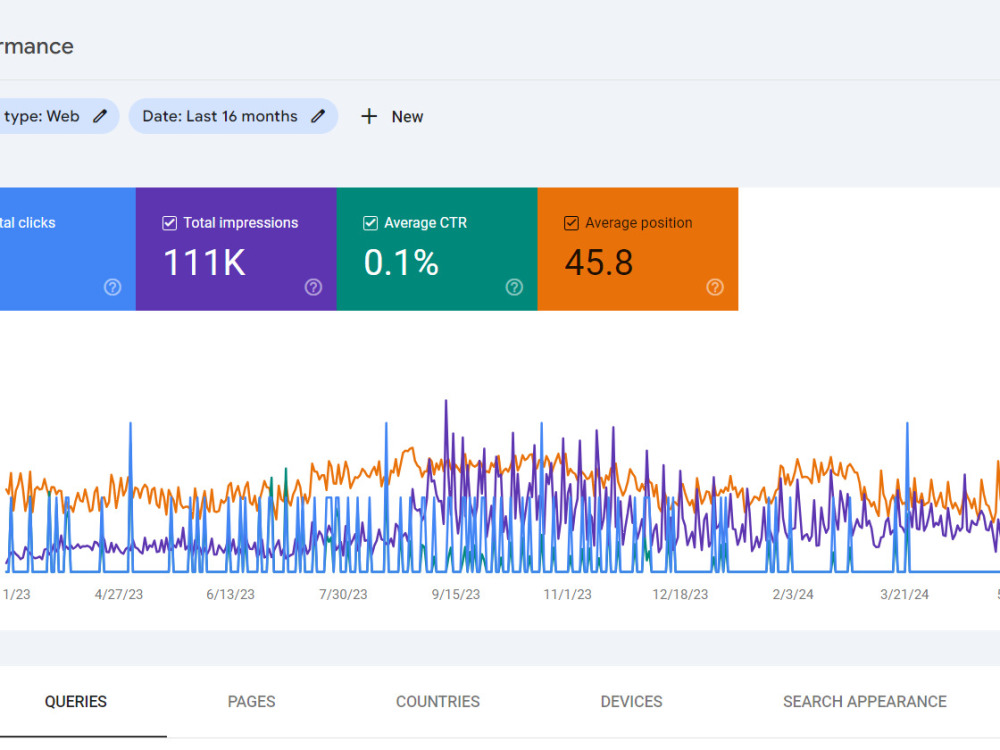Click the 12/18/23 date axis label
Image resolution: width=1000 pixels, height=750 pixels.
point(680,594)
